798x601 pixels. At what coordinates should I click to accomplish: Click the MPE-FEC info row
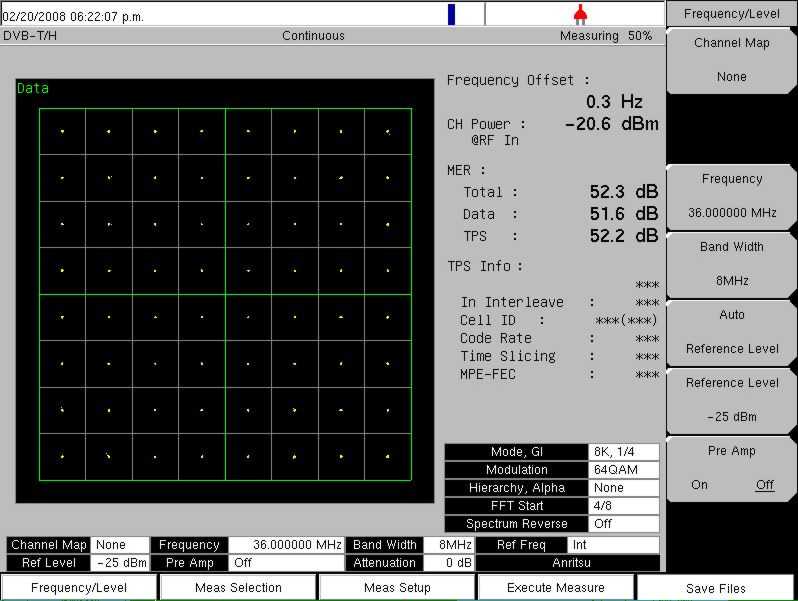coord(558,375)
